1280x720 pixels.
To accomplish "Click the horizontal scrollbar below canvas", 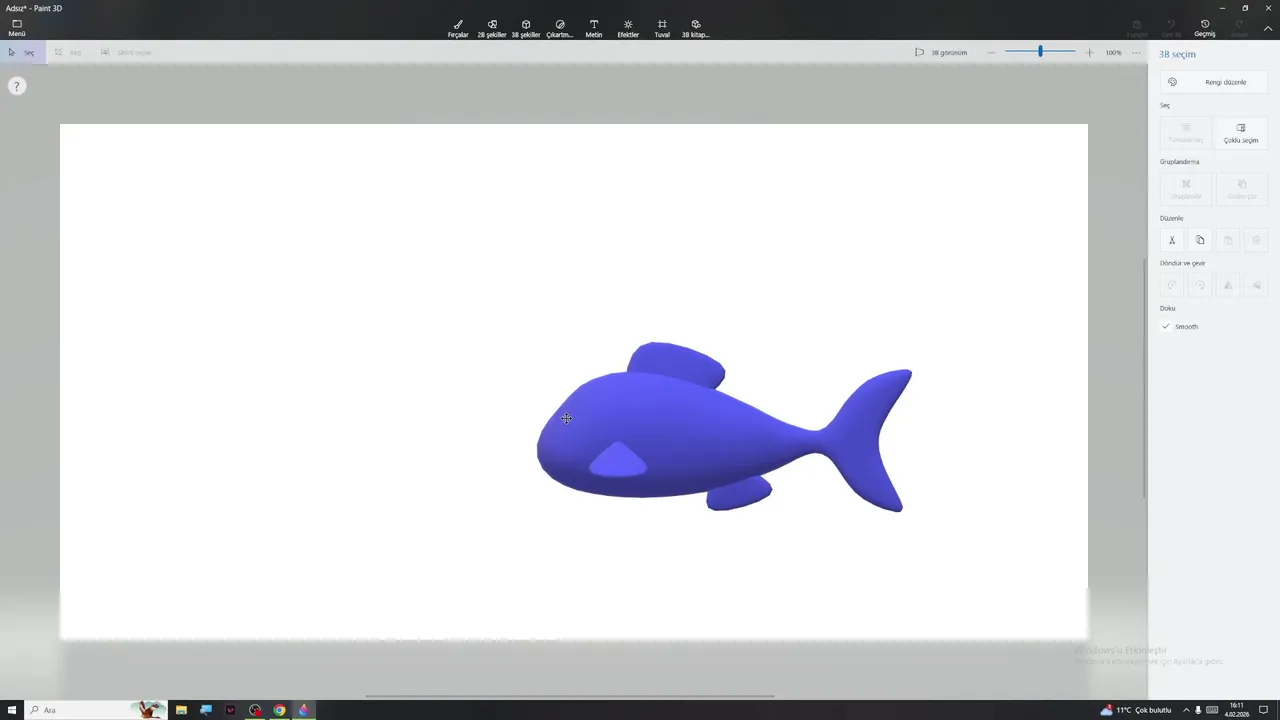I will [570, 696].
